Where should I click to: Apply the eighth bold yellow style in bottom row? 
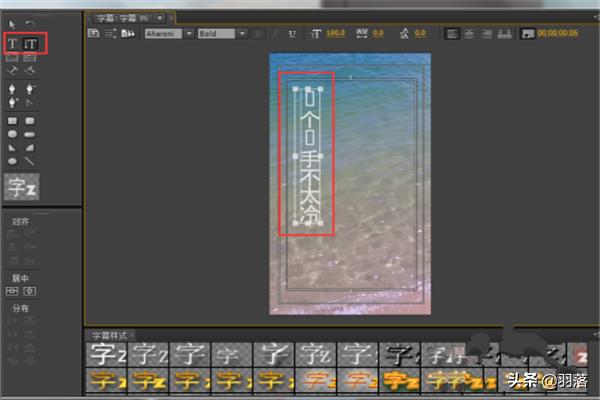[399, 380]
